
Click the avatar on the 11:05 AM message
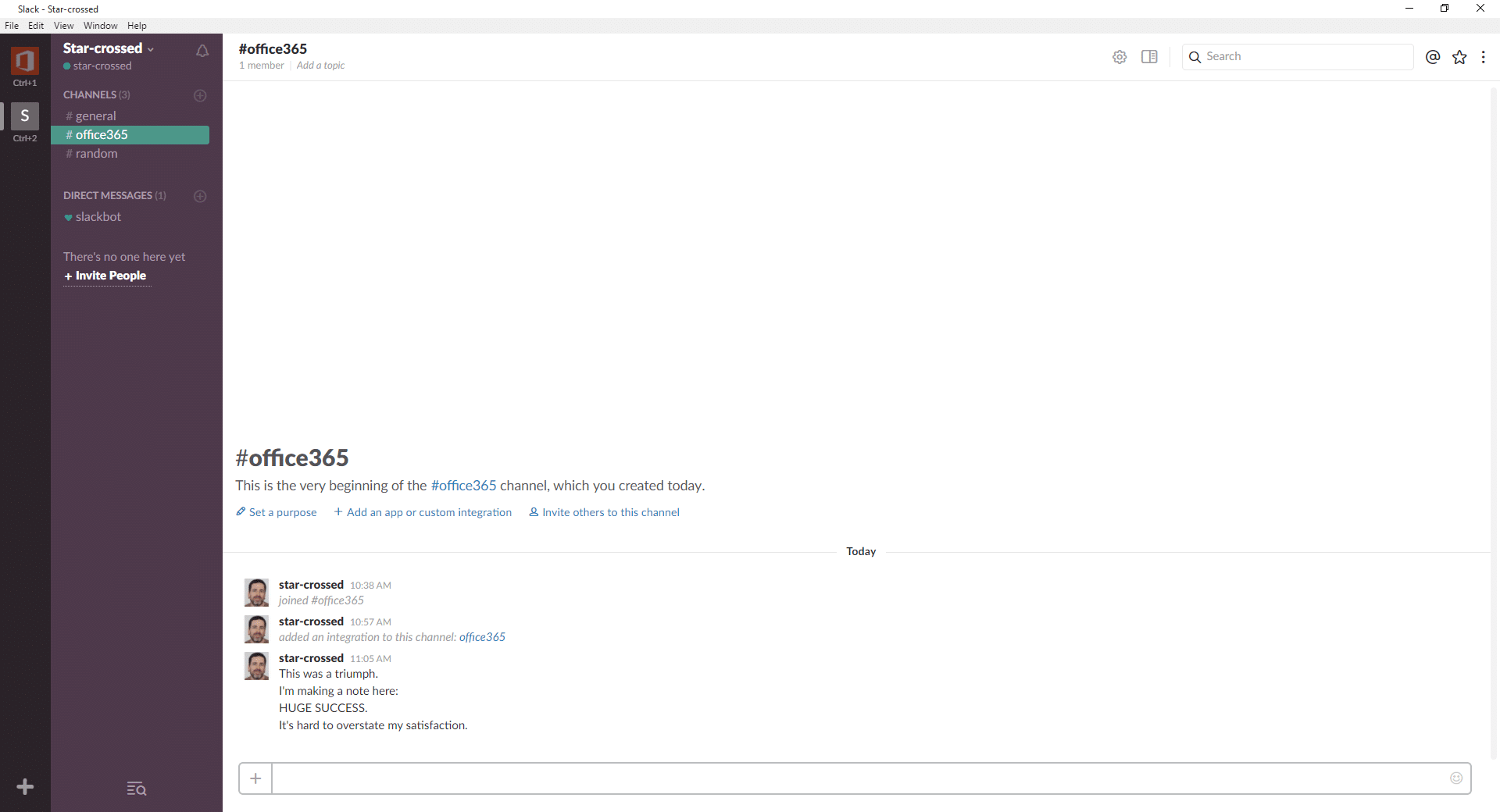[256, 666]
